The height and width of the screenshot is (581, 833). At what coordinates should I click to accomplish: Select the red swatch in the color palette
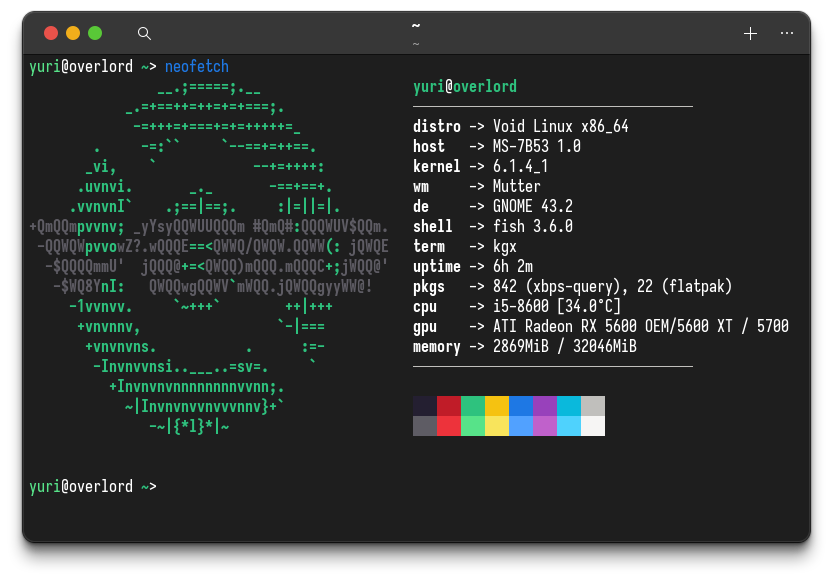[x=447, y=405]
